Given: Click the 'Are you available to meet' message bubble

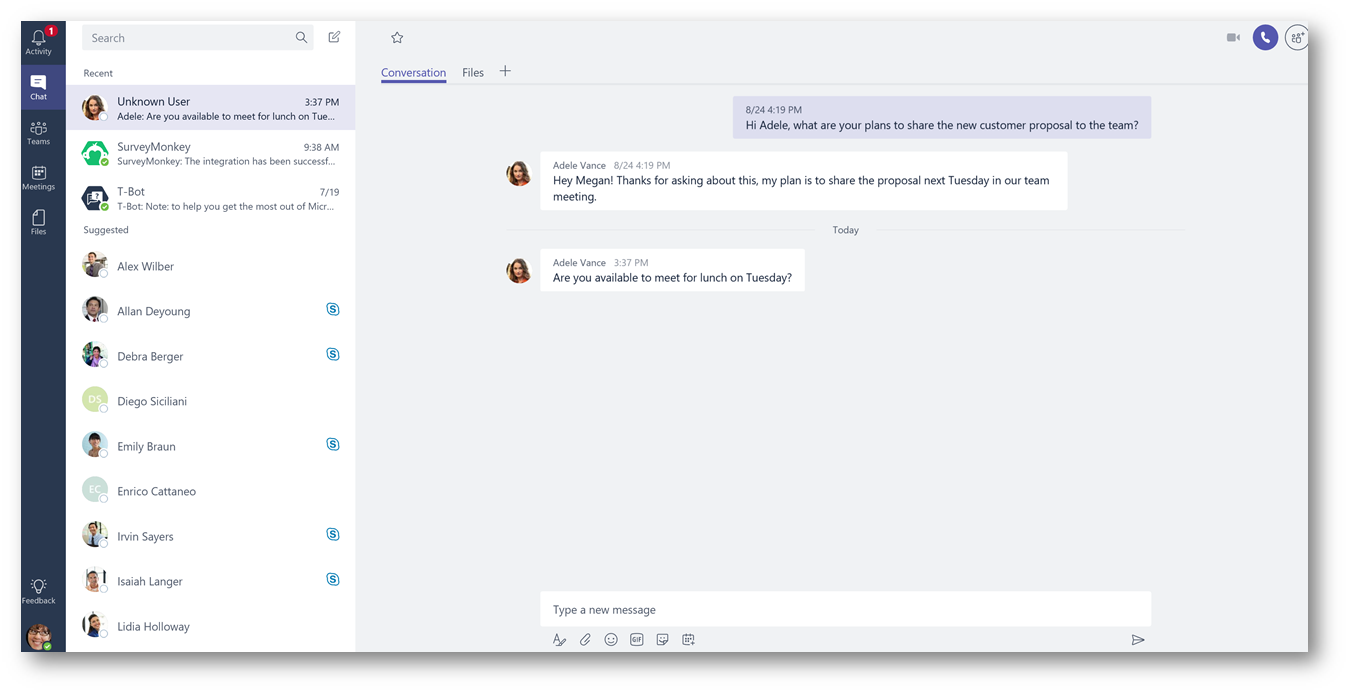Looking at the screenshot, I should tap(672, 270).
